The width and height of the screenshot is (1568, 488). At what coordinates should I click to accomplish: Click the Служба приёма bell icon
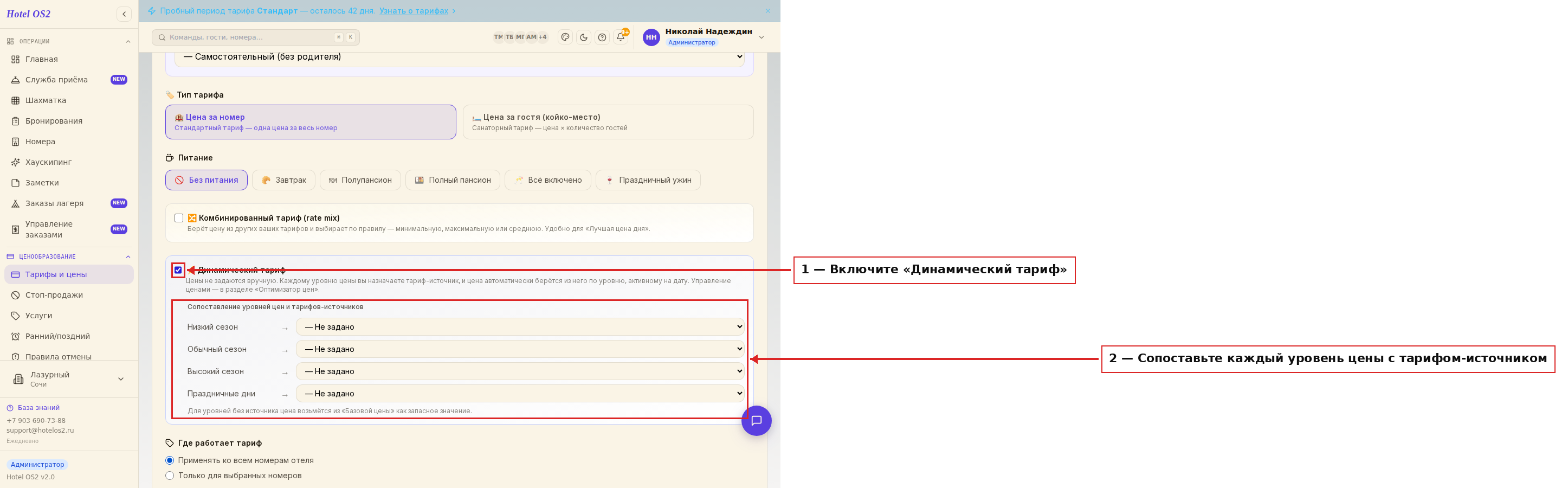(x=16, y=80)
